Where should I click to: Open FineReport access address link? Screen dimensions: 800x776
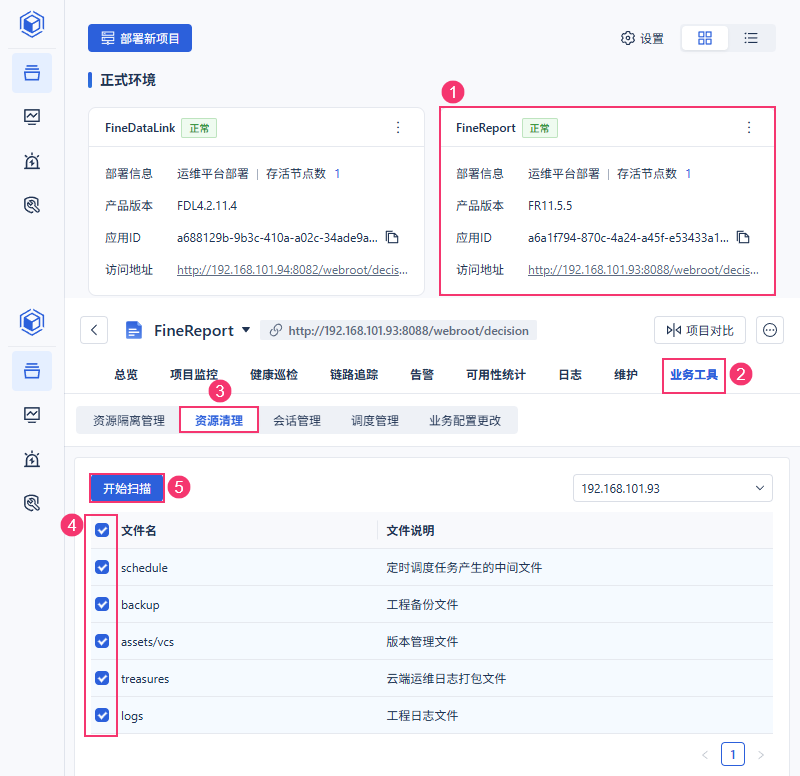[643, 270]
